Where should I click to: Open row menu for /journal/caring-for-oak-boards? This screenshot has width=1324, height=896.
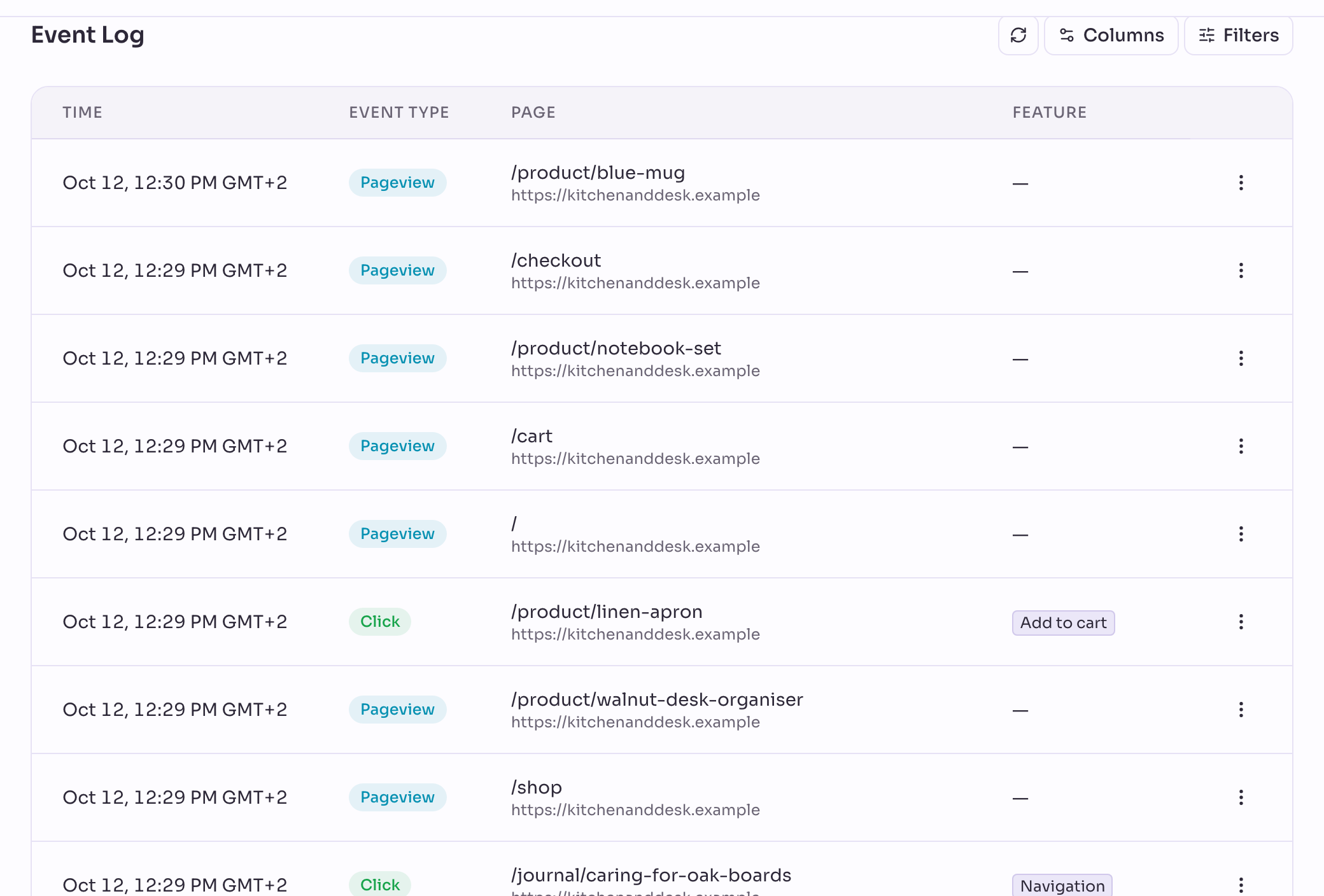coord(1241,885)
